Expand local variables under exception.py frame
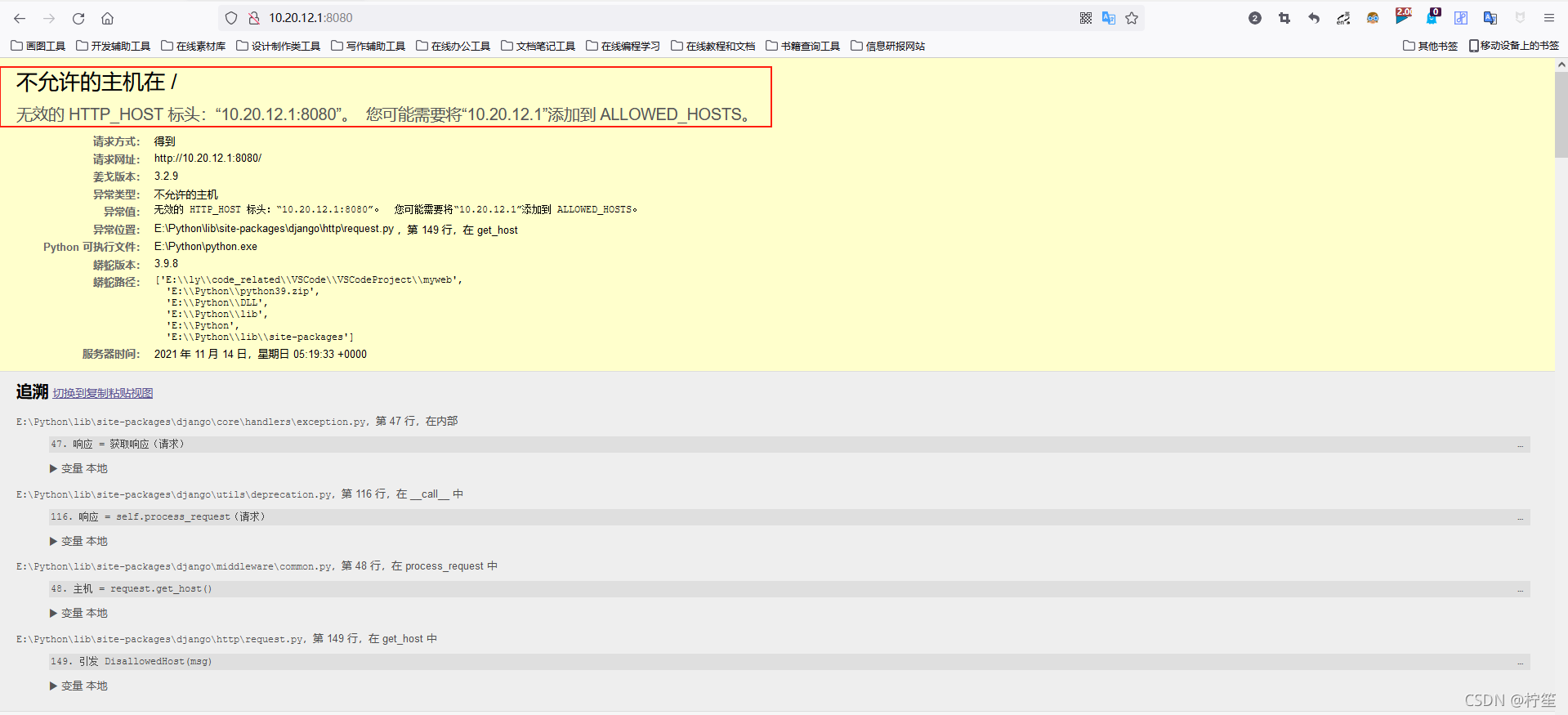This screenshot has height=715, width=1568. tap(78, 468)
